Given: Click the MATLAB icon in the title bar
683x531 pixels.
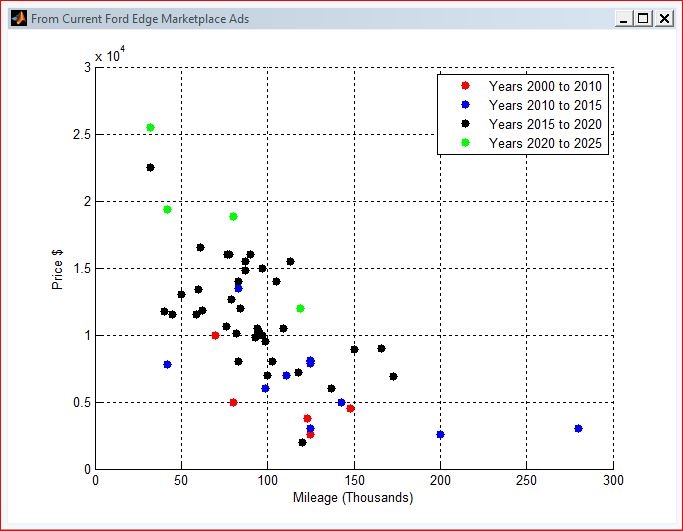Looking at the screenshot, I should 18,19.
